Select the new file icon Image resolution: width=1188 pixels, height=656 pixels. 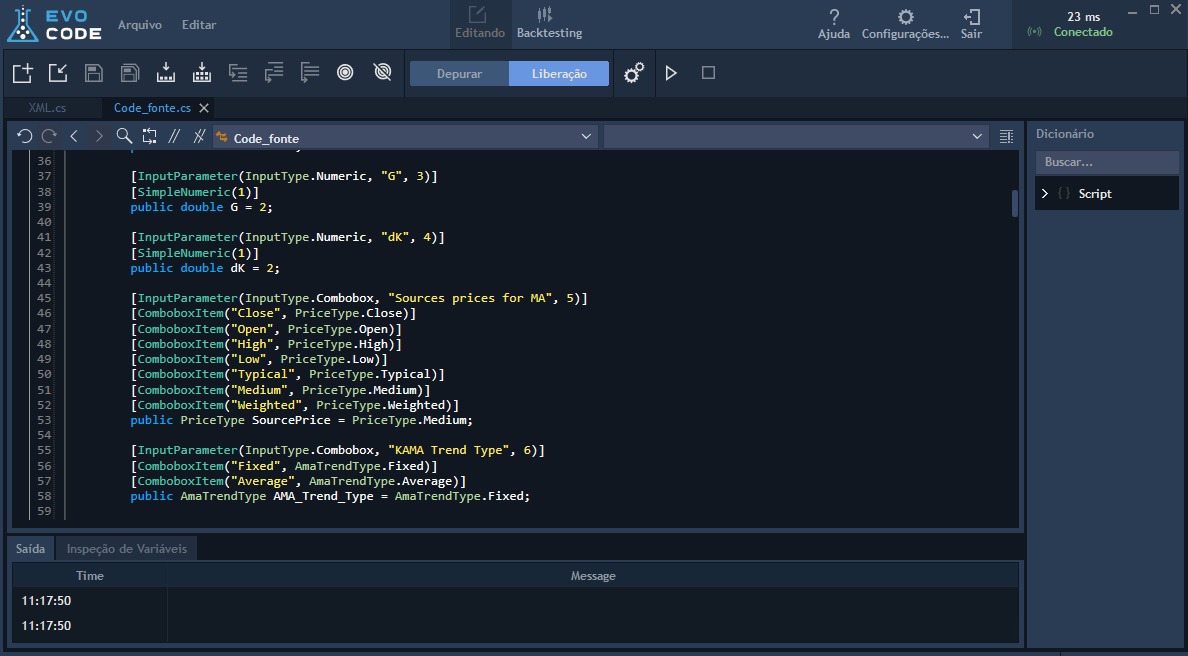coord(22,72)
